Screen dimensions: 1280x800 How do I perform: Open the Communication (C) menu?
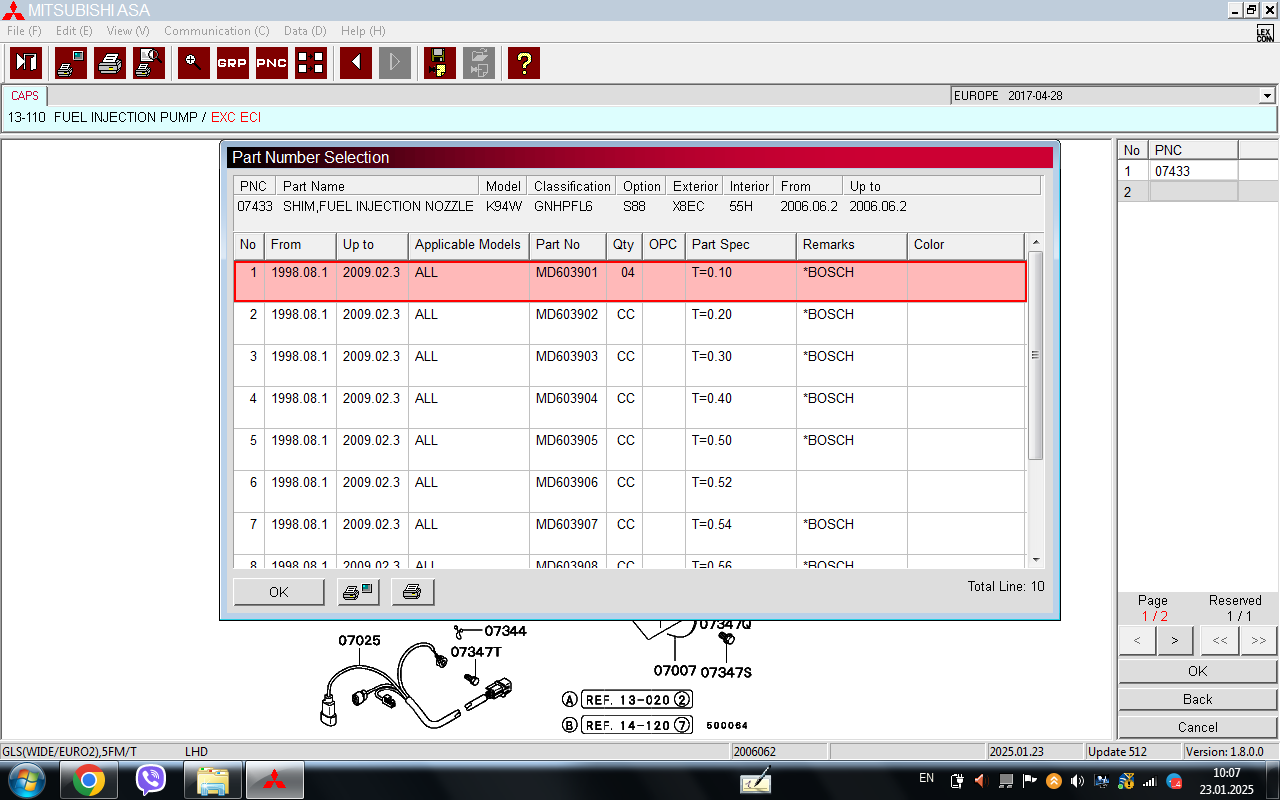click(x=216, y=31)
